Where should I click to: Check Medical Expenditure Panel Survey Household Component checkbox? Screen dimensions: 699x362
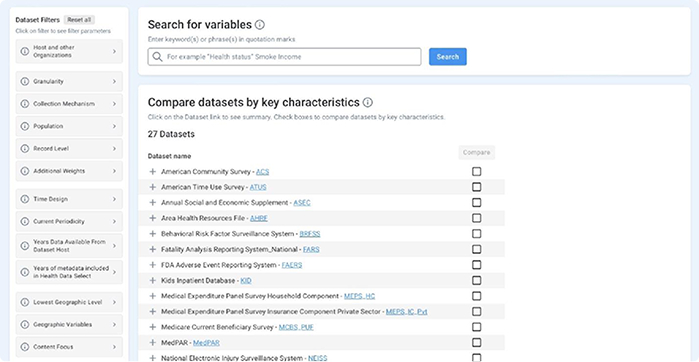pyautogui.click(x=477, y=296)
